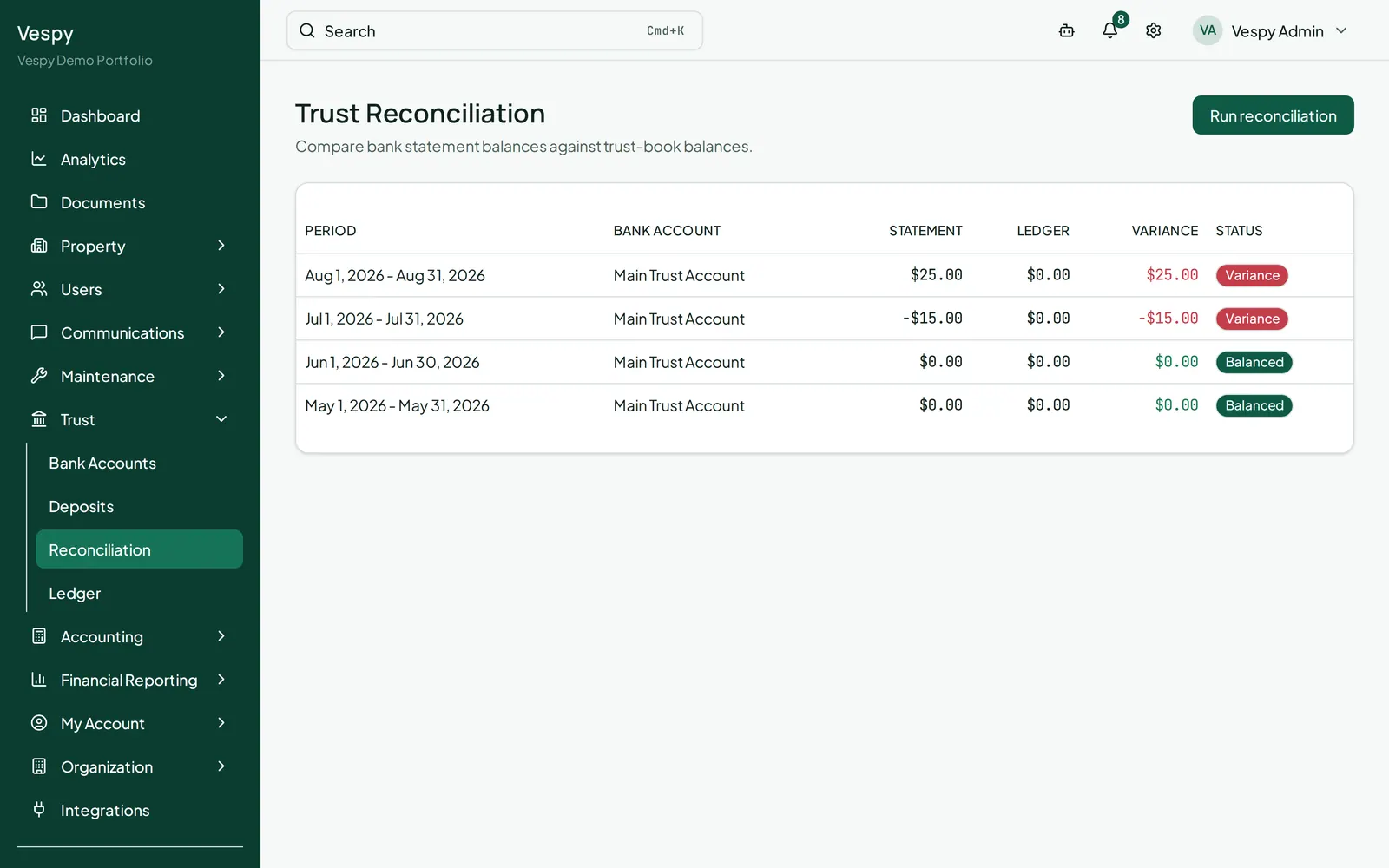The width and height of the screenshot is (1389, 868).
Task: Open the settings gear icon
Action: coord(1154,31)
